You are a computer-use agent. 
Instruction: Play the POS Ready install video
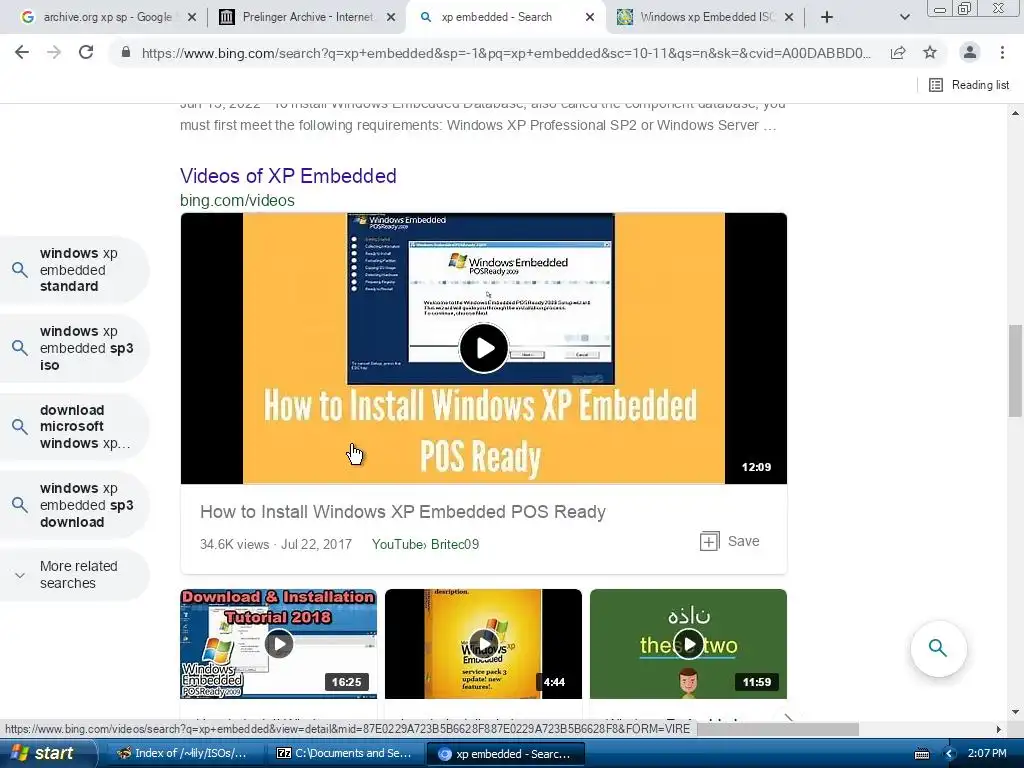click(x=483, y=348)
